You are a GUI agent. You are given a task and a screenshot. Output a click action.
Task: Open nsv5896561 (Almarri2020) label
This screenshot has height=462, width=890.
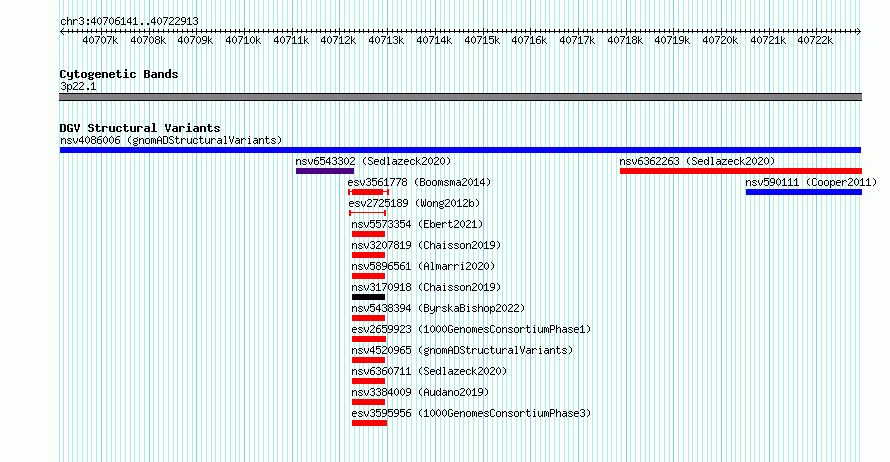423,266
